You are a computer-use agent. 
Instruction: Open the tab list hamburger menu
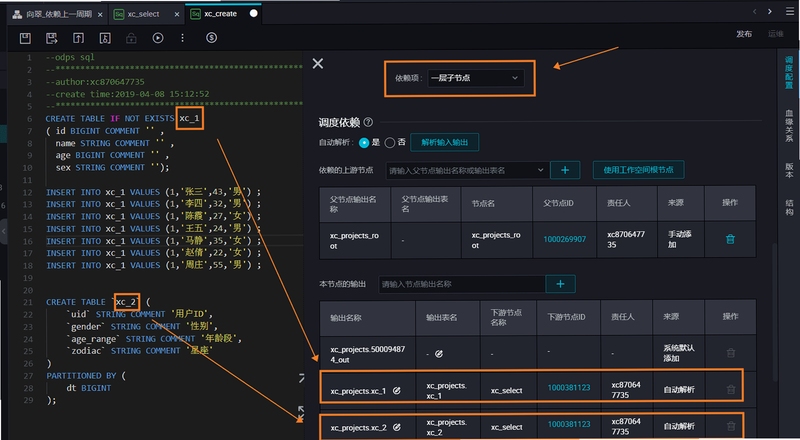click(790, 11)
